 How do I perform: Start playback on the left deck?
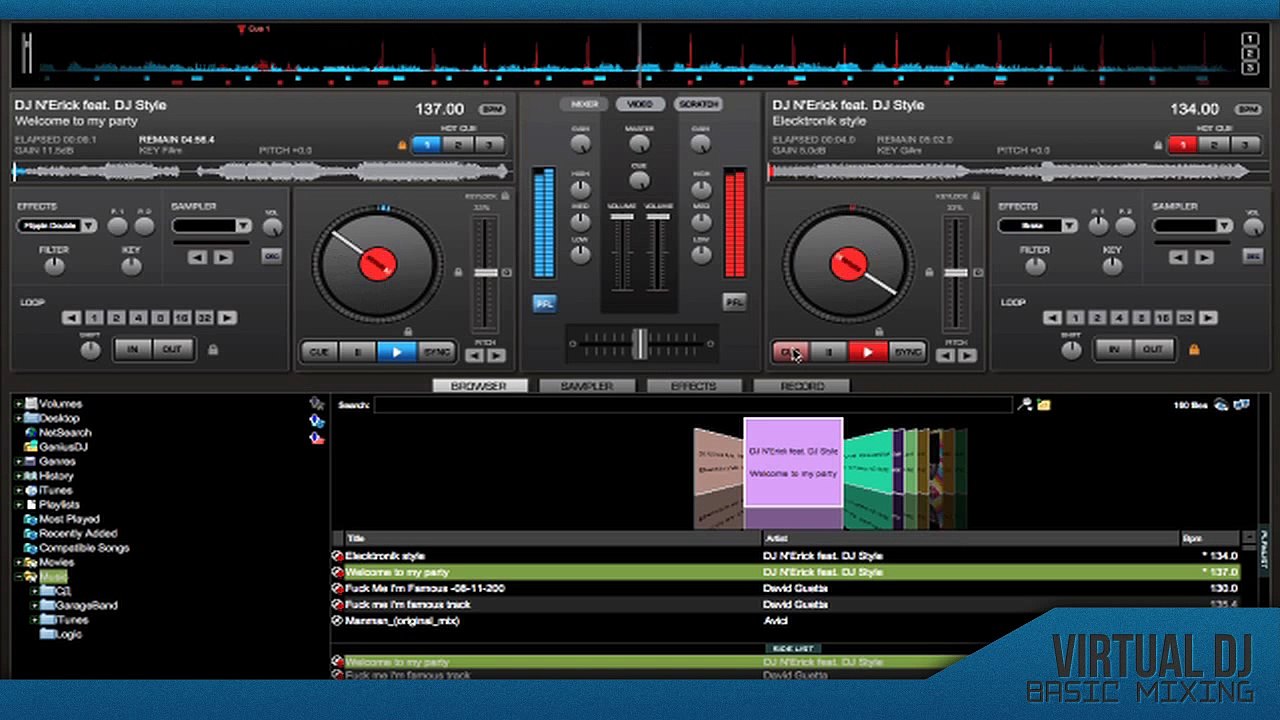click(397, 352)
